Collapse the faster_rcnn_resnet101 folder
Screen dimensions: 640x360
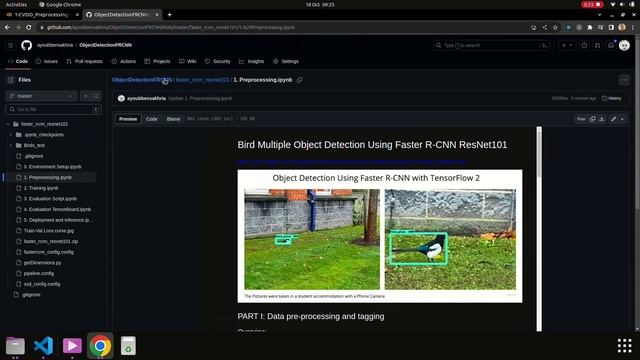[8, 124]
